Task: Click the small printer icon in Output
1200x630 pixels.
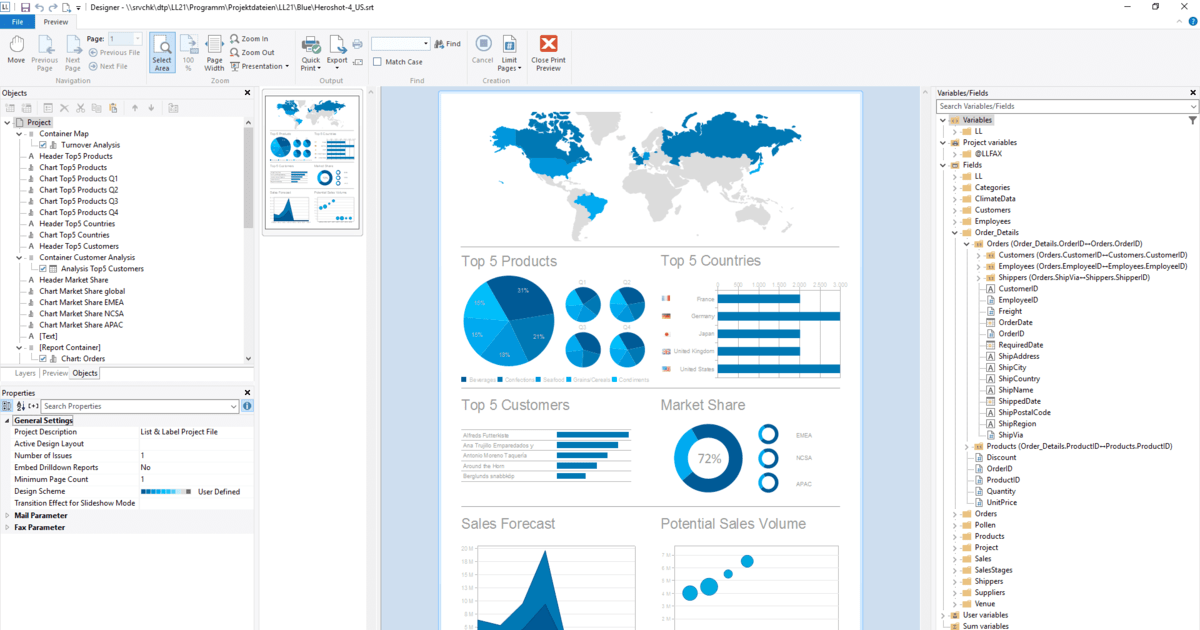Action: (357, 45)
